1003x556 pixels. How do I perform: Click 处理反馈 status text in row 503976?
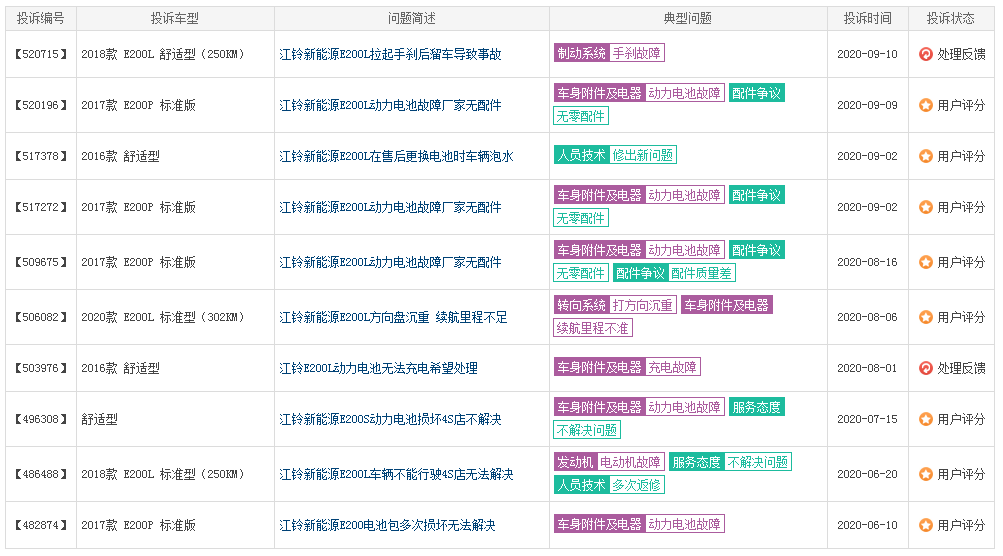click(961, 369)
